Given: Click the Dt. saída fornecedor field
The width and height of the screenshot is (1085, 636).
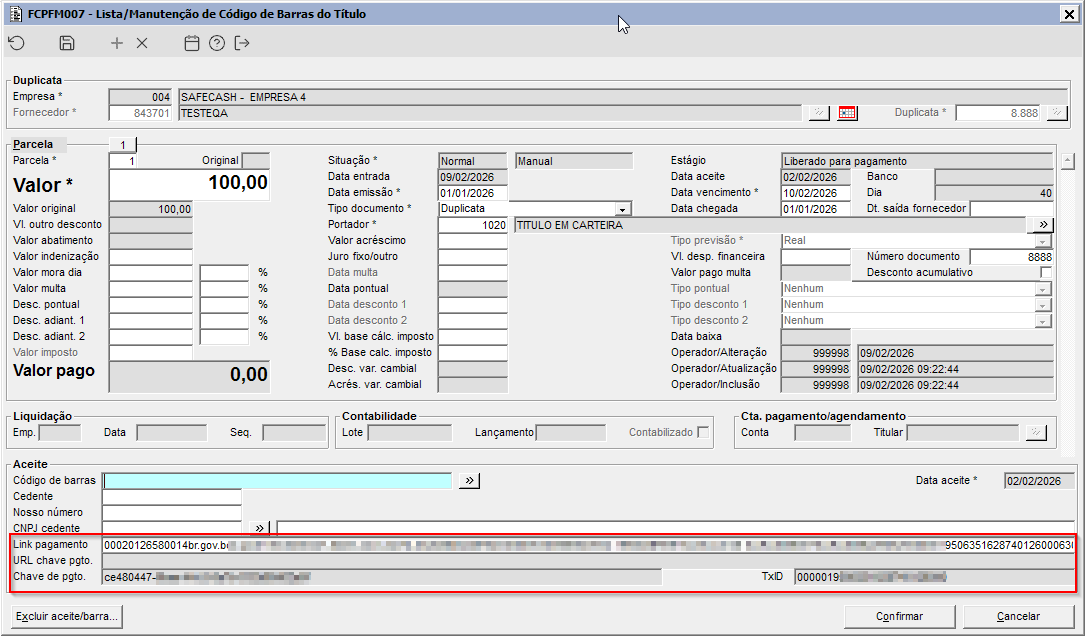Looking at the screenshot, I should tap(1012, 209).
